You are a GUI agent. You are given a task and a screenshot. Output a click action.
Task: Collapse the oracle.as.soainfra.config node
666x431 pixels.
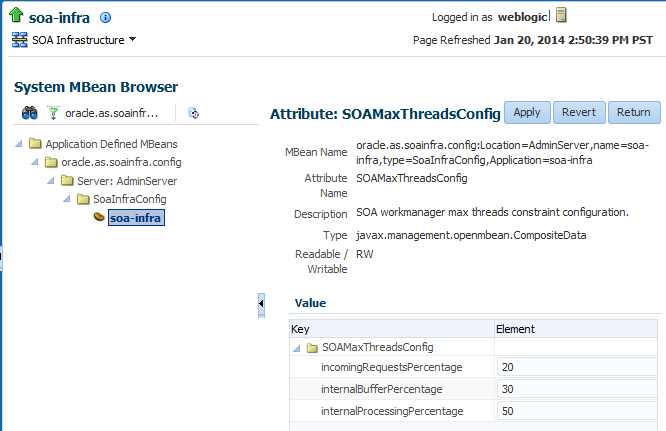pos(35,162)
